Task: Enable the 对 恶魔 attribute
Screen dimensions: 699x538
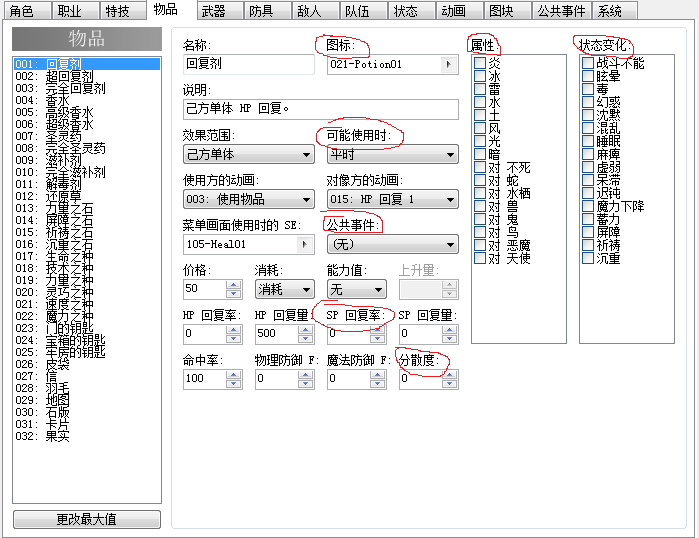Action: pyautogui.click(x=480, y=245)
